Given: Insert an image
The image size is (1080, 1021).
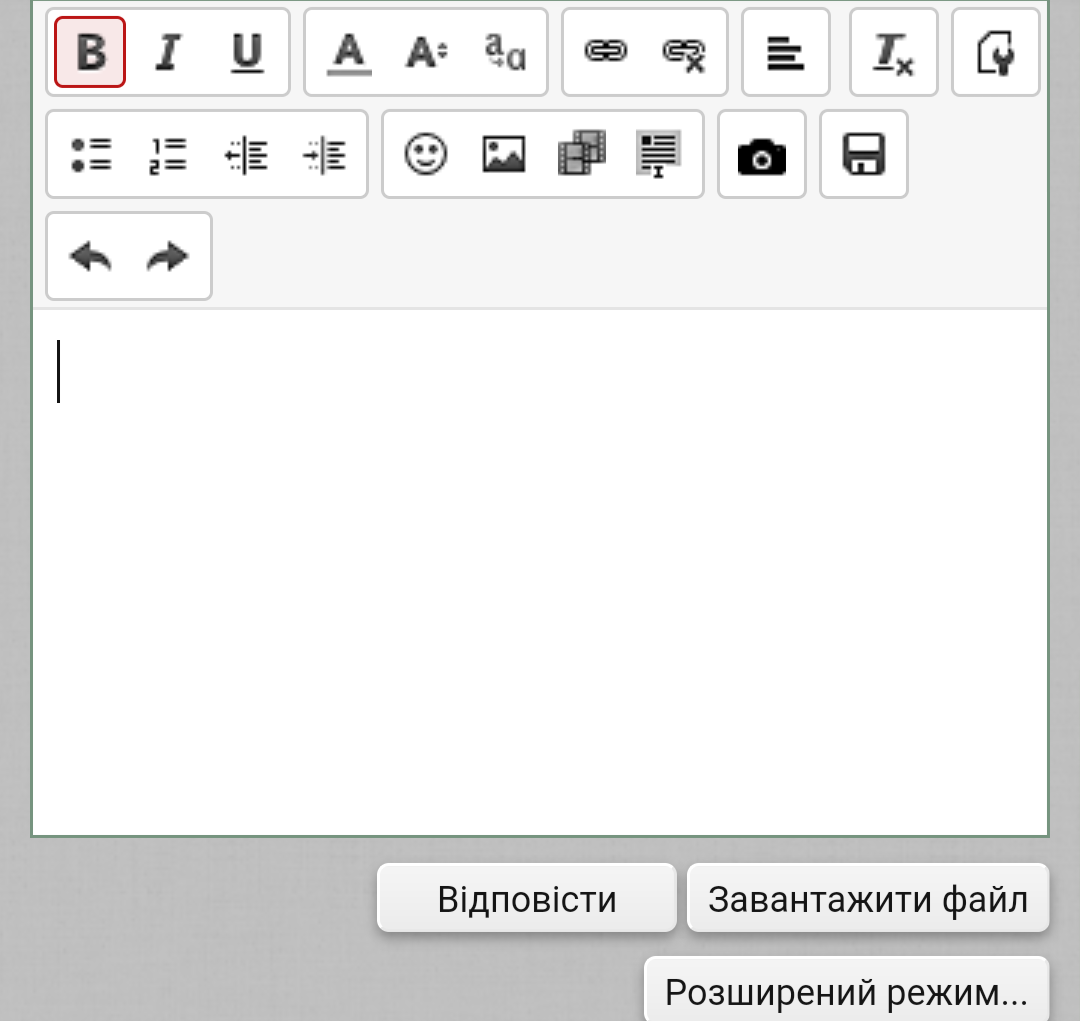Looking at the screenshot, I should [x=503, y=154].
